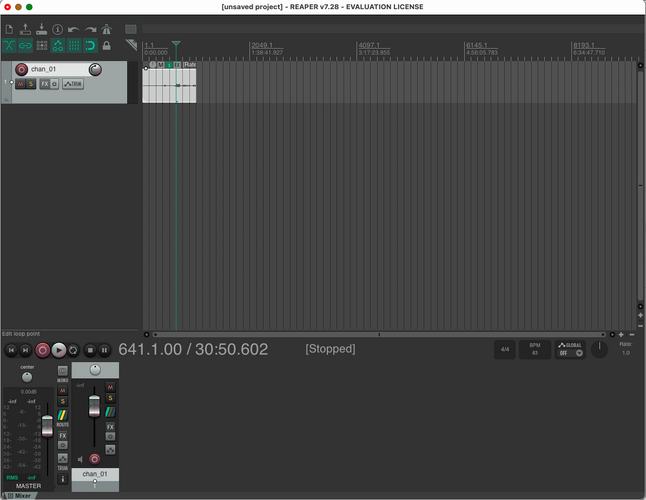Click the New Project toolbar icon

click(x=9, y=29)
